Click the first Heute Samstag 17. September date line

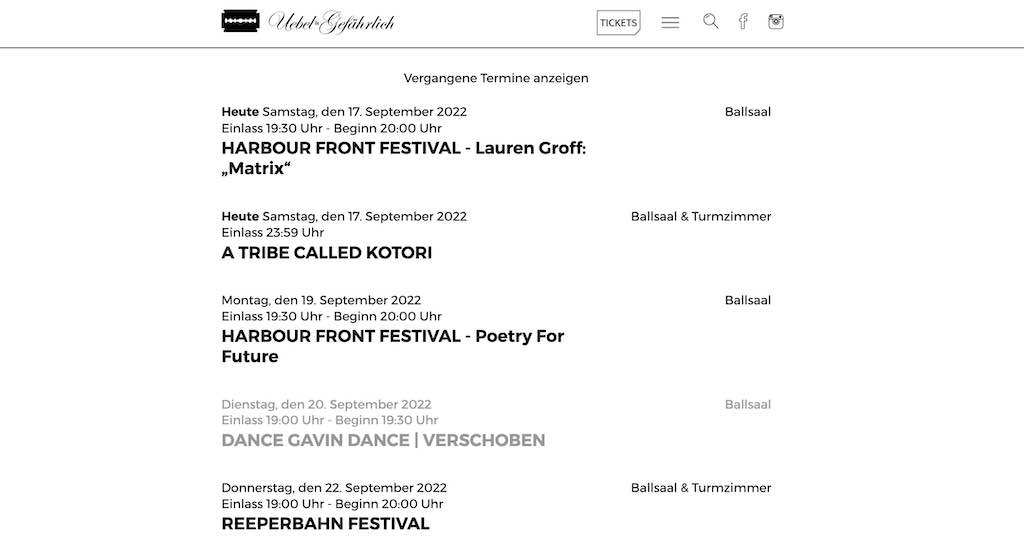344,112
